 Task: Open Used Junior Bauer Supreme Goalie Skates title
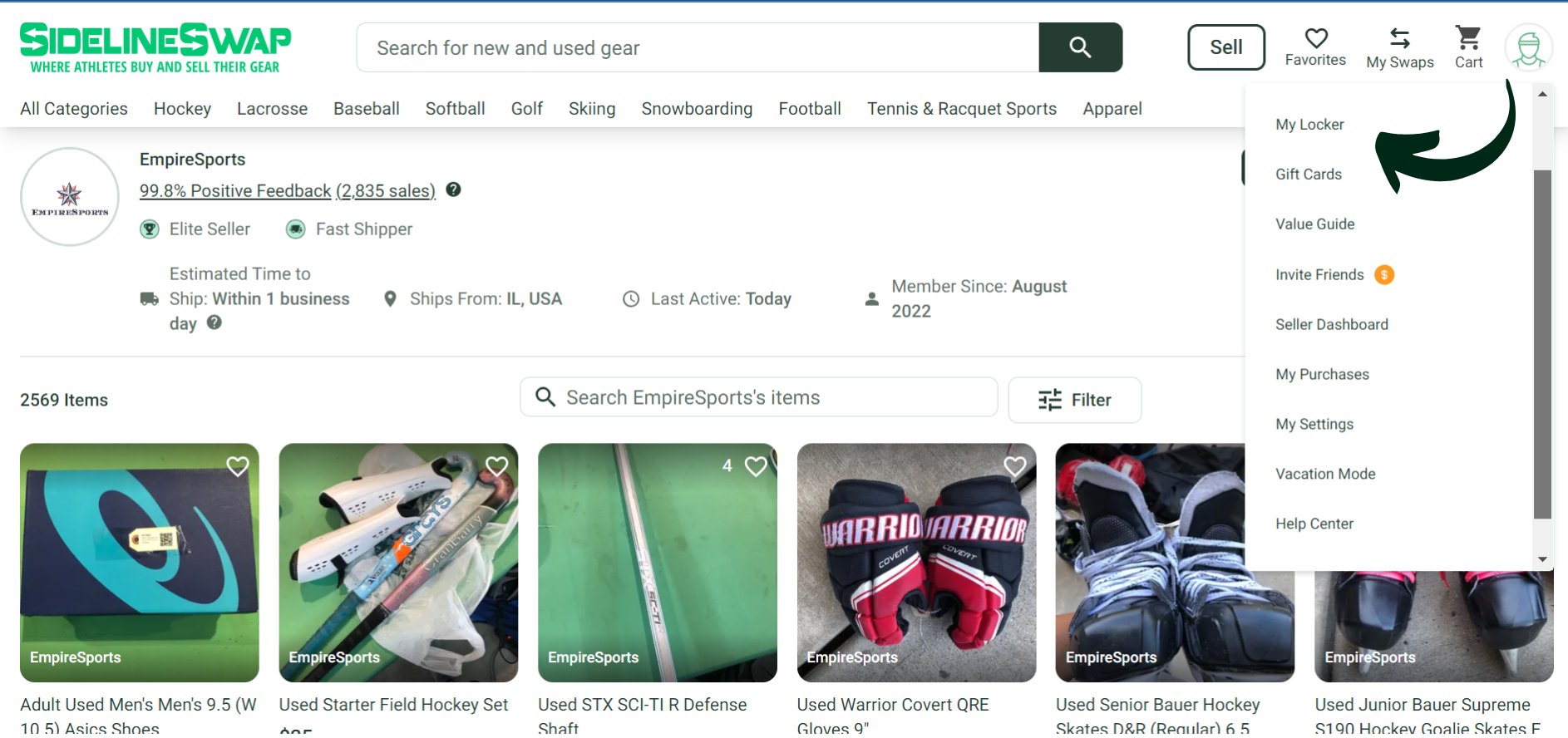pyautogui.click(x=1427, y=716)
